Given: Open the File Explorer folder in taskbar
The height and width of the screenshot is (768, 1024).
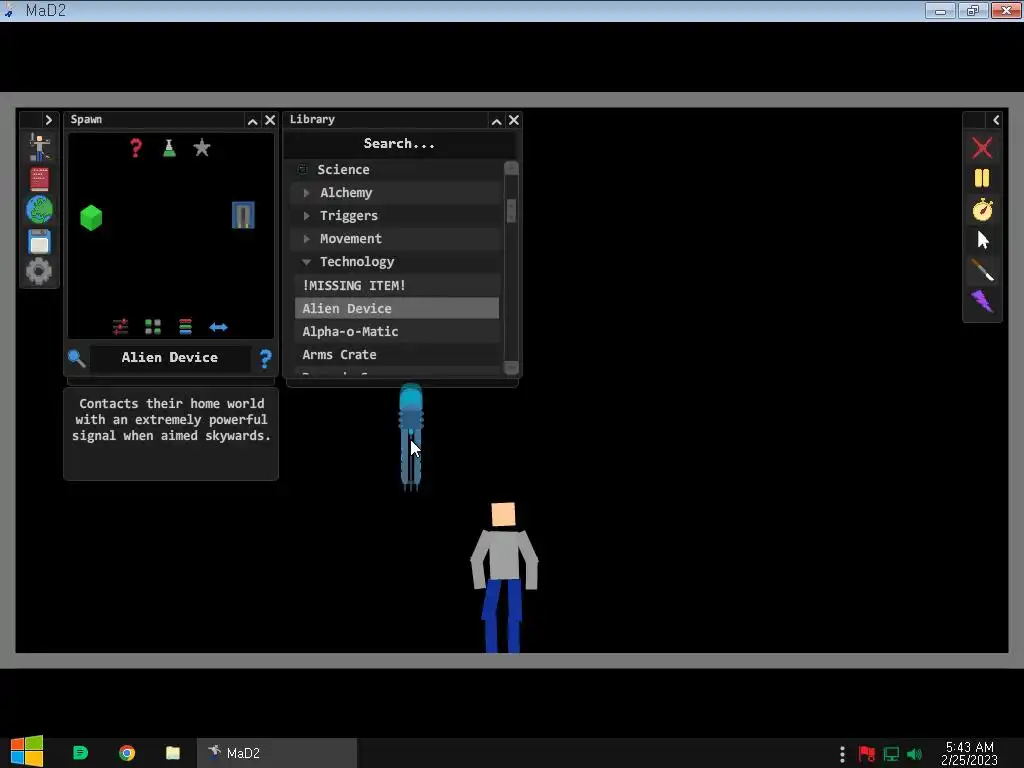Looking at the screenshot, I should (x=173, y=753).
